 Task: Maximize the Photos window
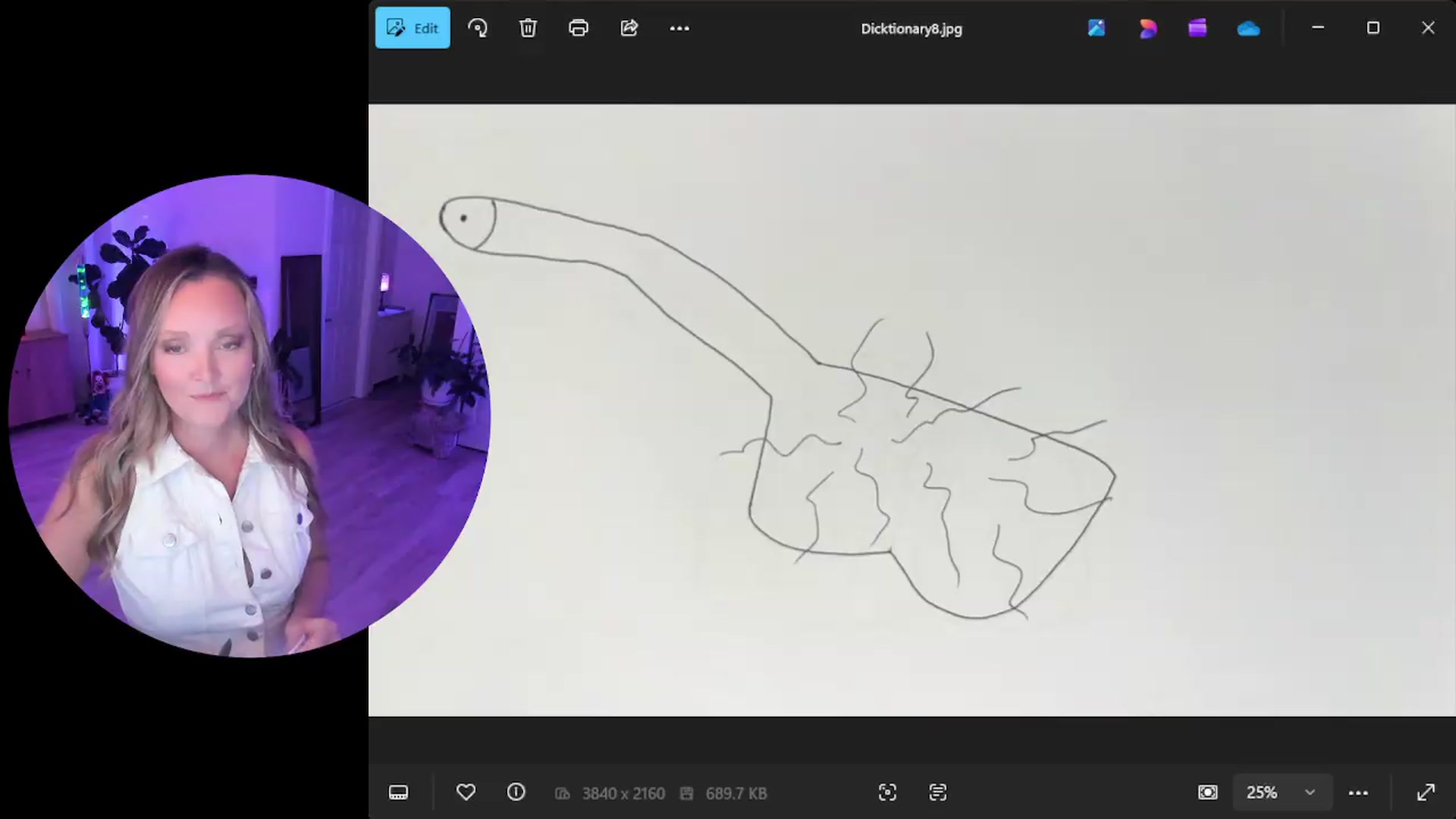pos(1373,28)
